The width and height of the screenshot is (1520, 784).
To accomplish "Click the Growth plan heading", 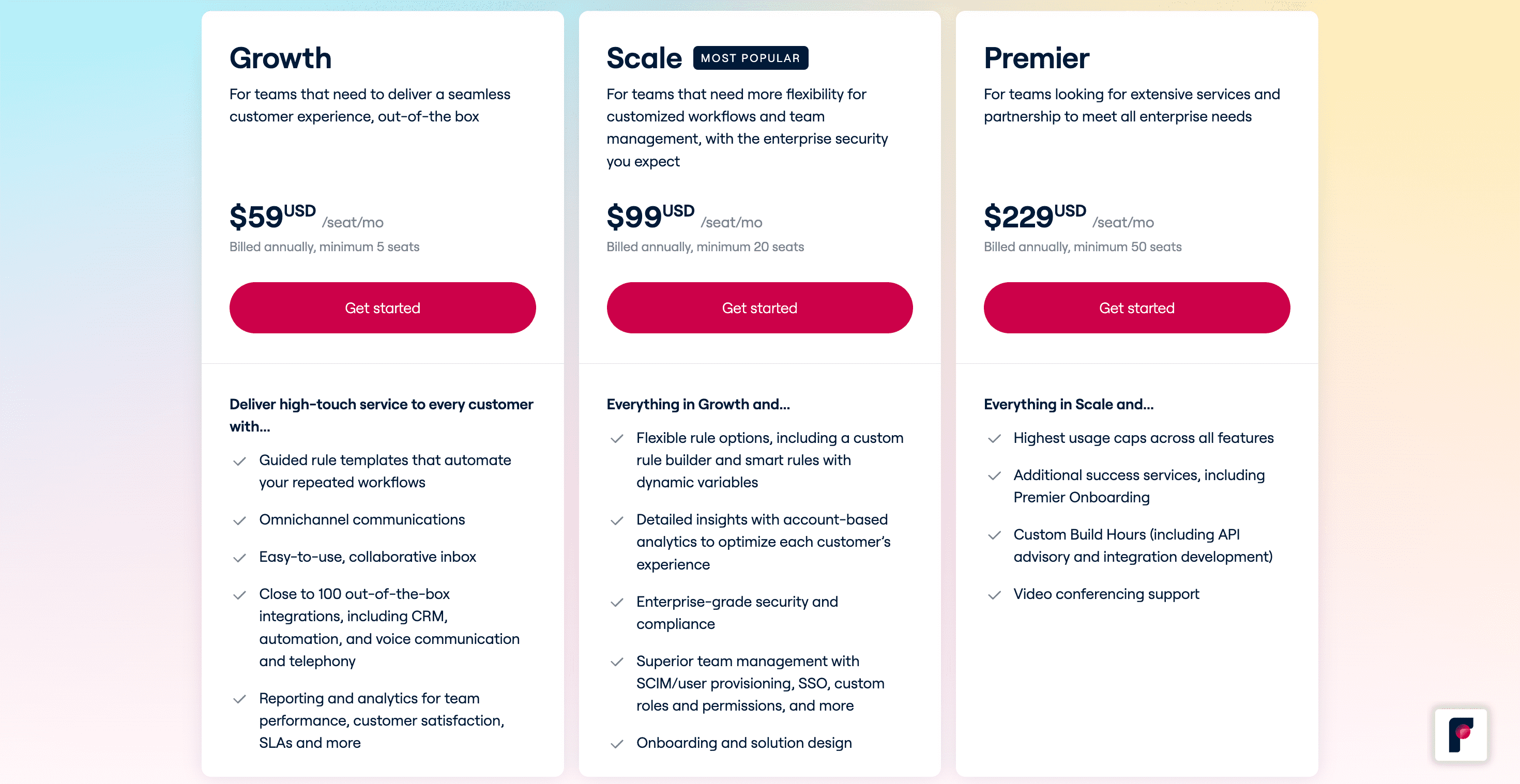I will tap(280, 58).
